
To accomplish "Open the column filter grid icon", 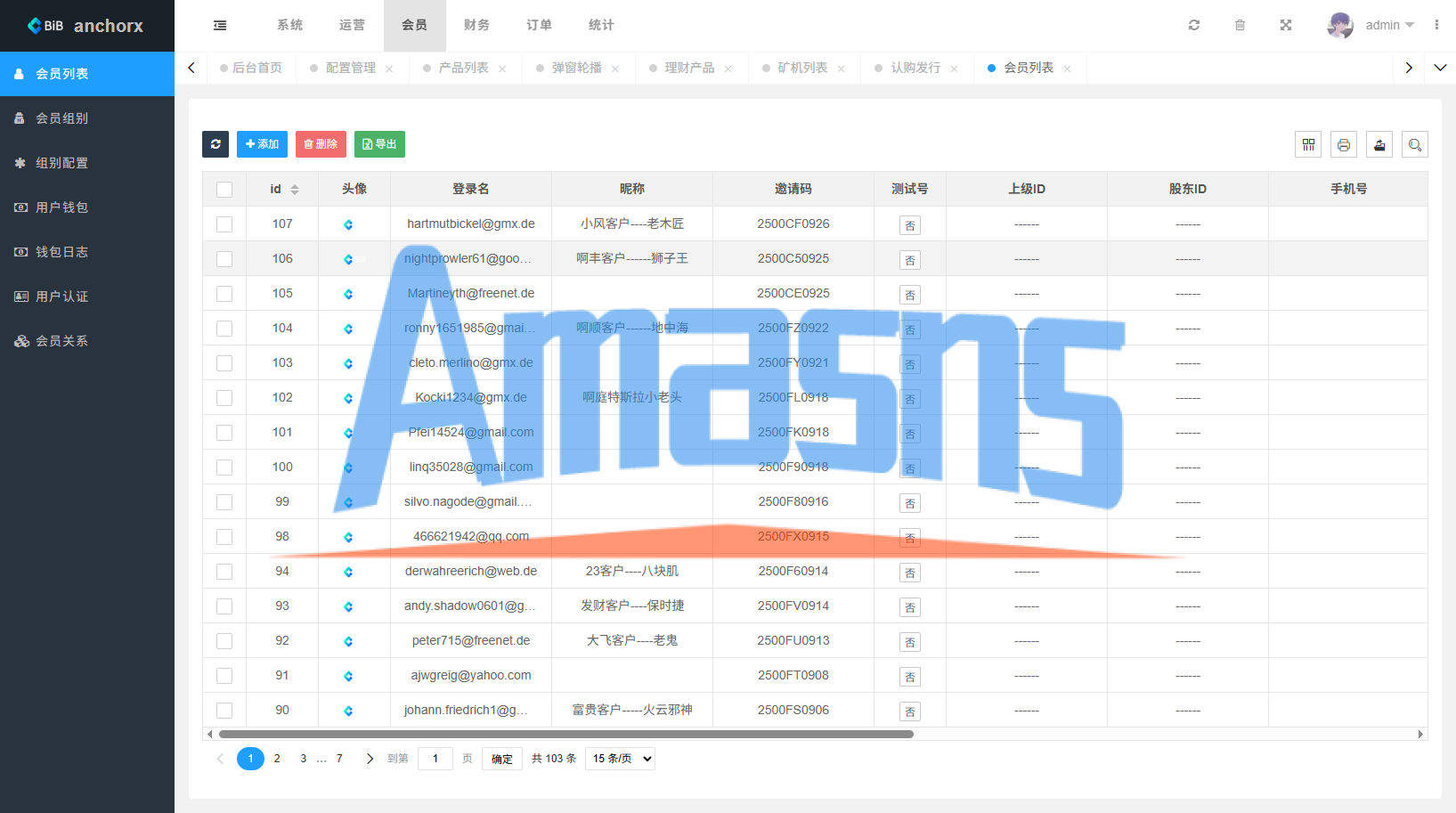I will 1308,144.
